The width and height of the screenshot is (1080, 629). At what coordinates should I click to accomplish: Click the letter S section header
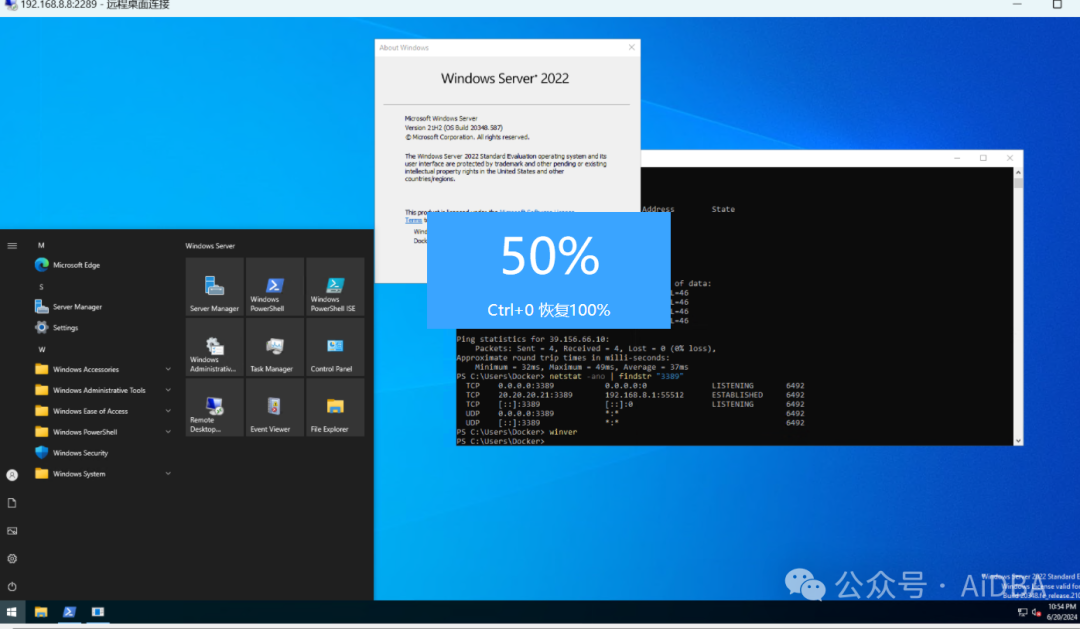(41, 287)
